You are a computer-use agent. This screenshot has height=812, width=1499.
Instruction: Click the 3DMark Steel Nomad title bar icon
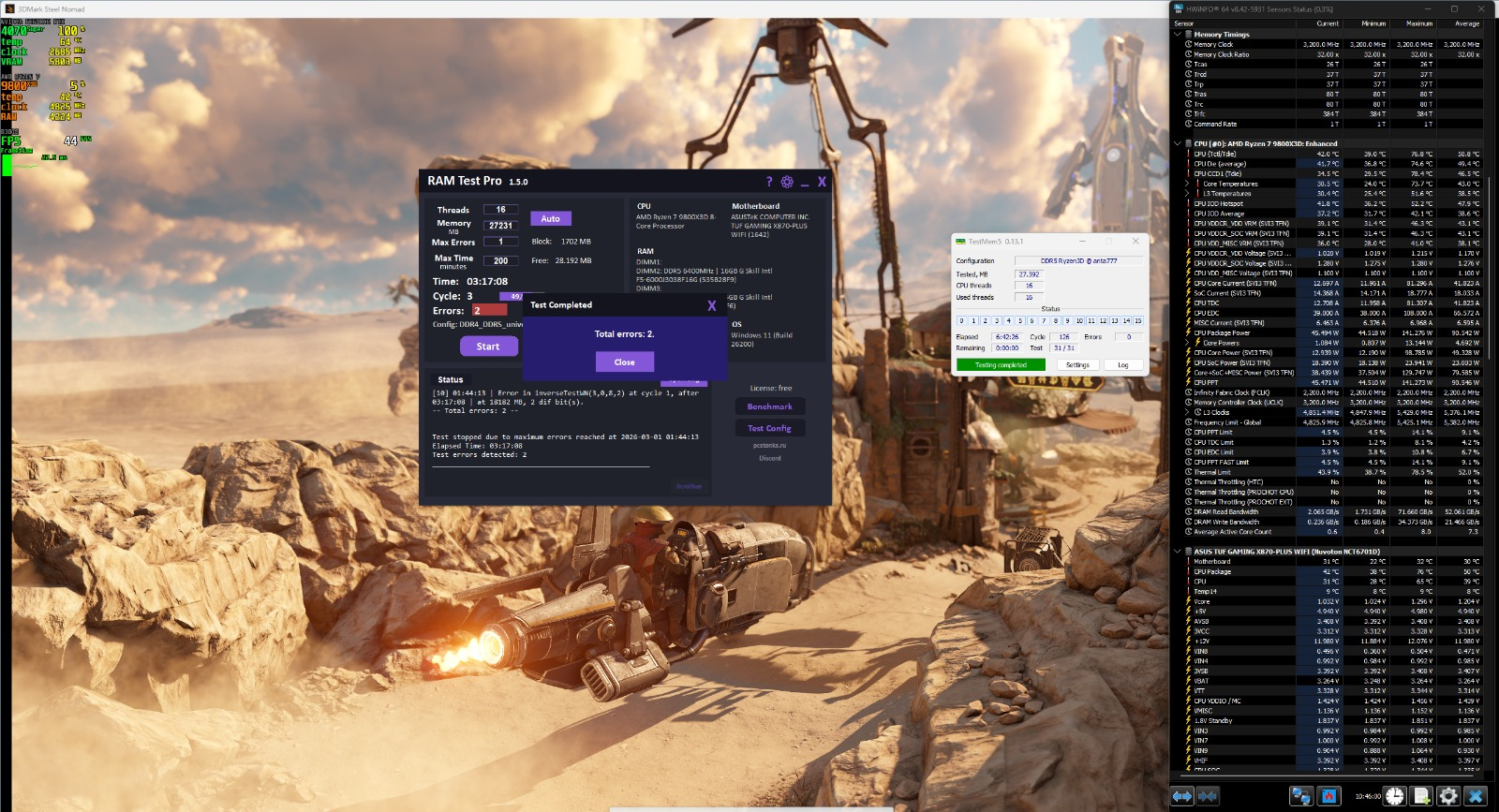tap(9, 9)
